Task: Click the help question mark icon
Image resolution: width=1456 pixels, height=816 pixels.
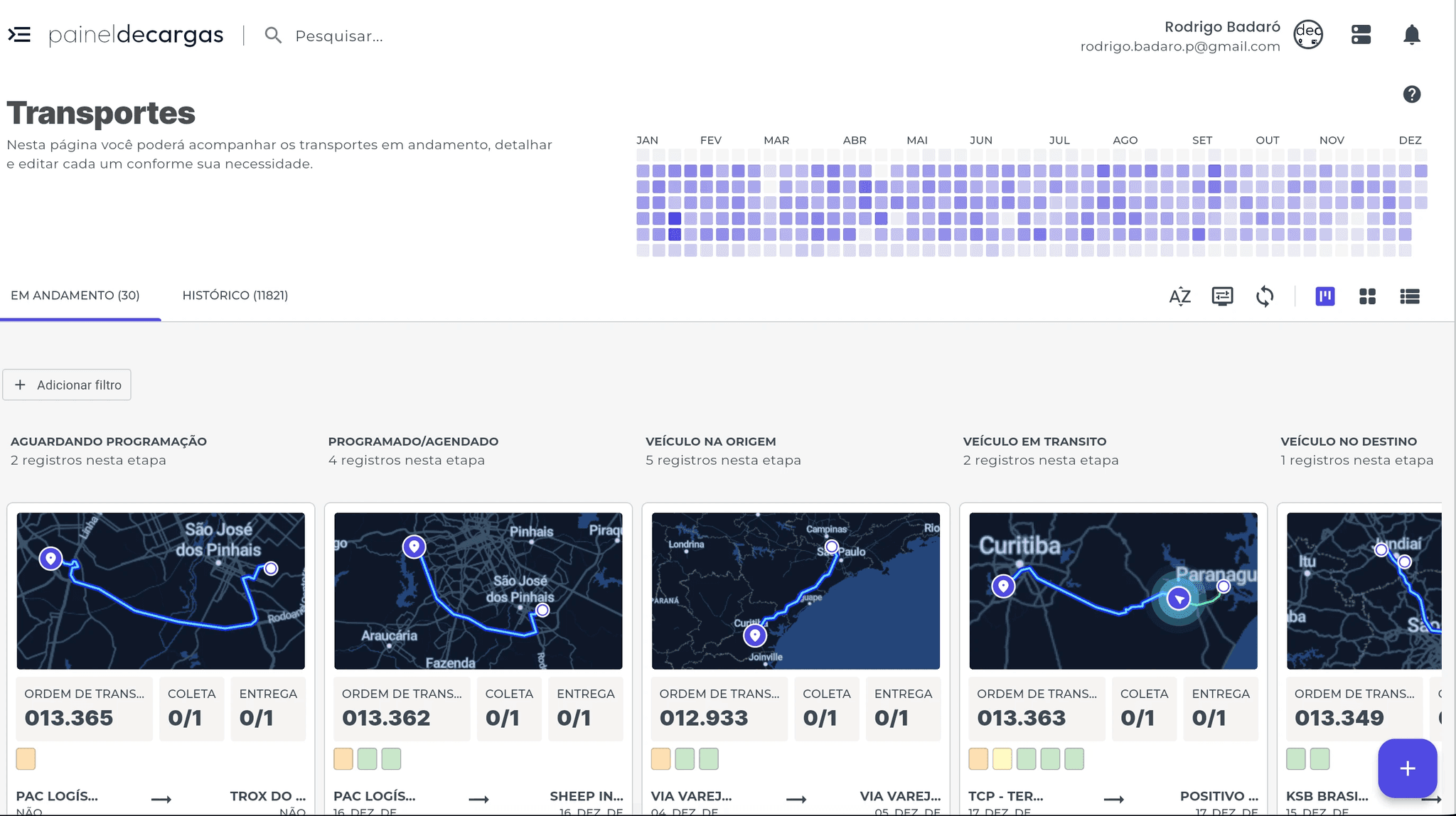Action: (x=1411, y=95)
